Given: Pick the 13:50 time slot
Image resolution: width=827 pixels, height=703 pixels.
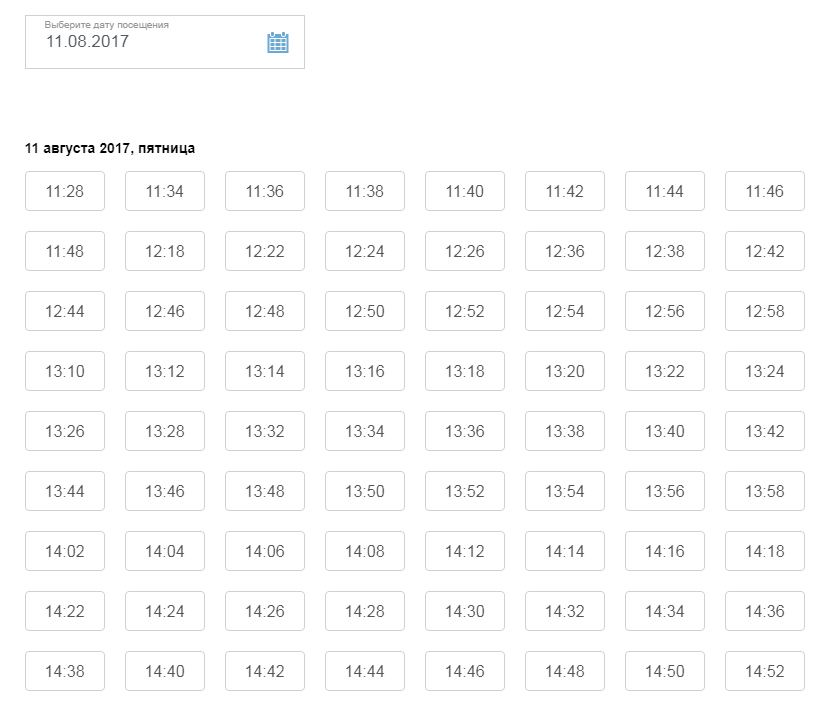Looking at the screenshot, I should pyautogui.click(x=365, y=491).
